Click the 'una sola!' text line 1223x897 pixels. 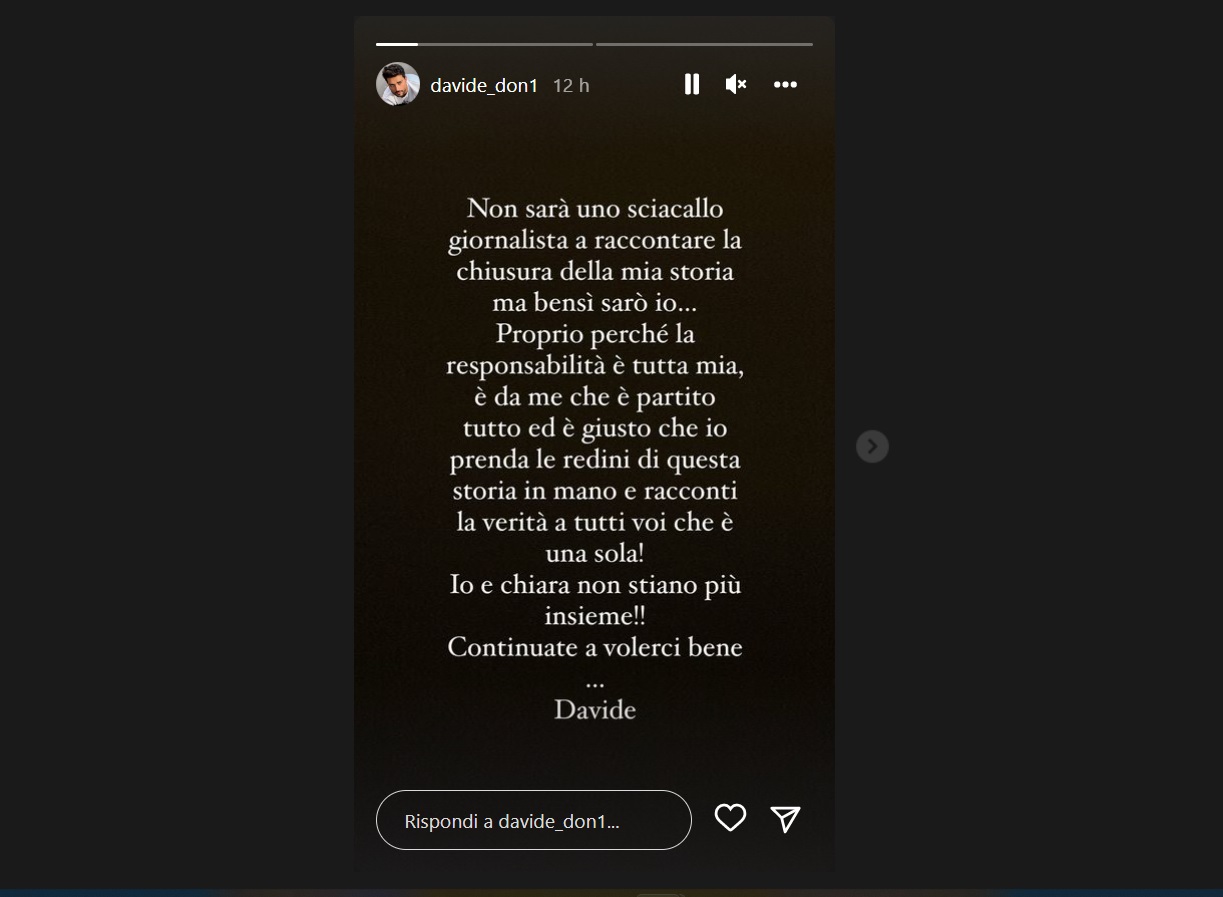point(595,553)
